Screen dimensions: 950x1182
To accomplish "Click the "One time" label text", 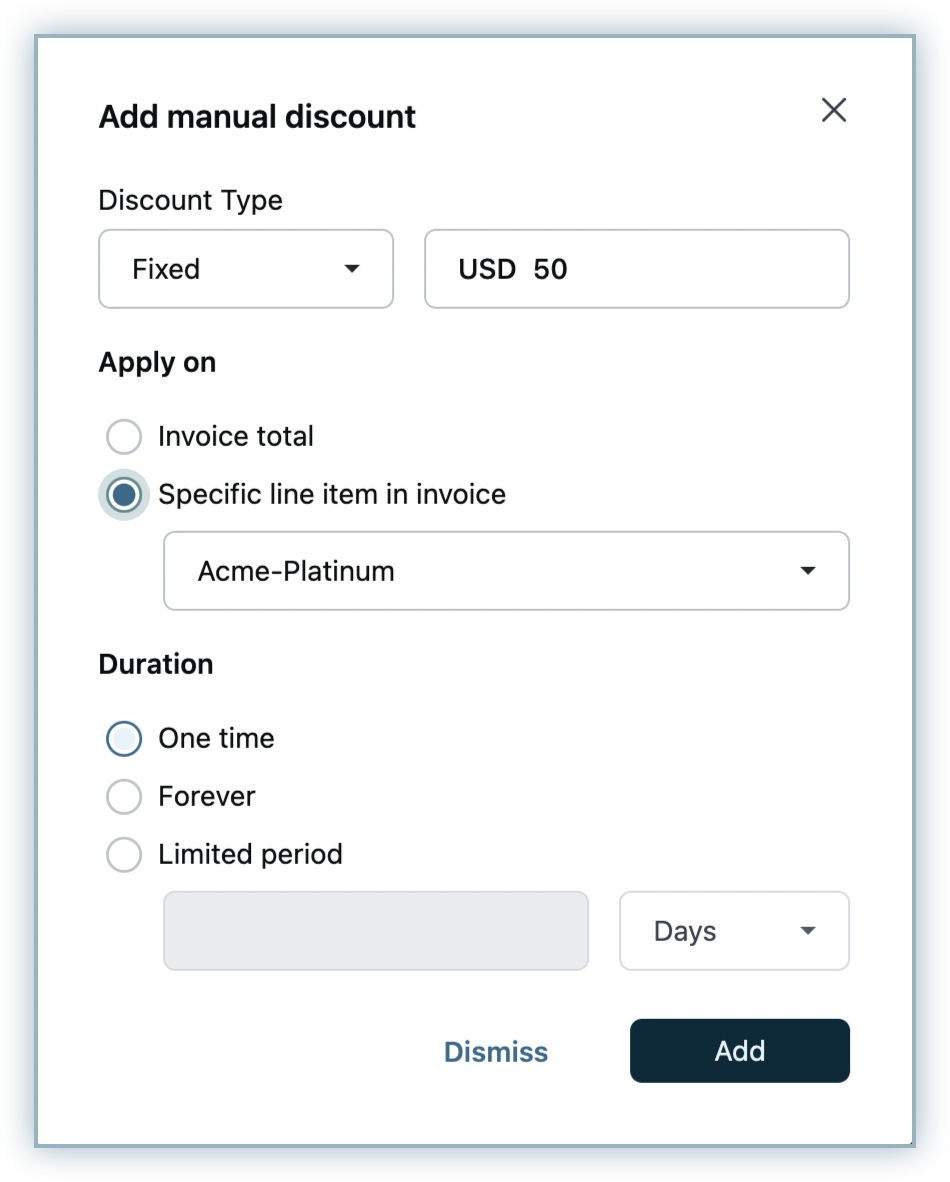I will coord(216,739).
